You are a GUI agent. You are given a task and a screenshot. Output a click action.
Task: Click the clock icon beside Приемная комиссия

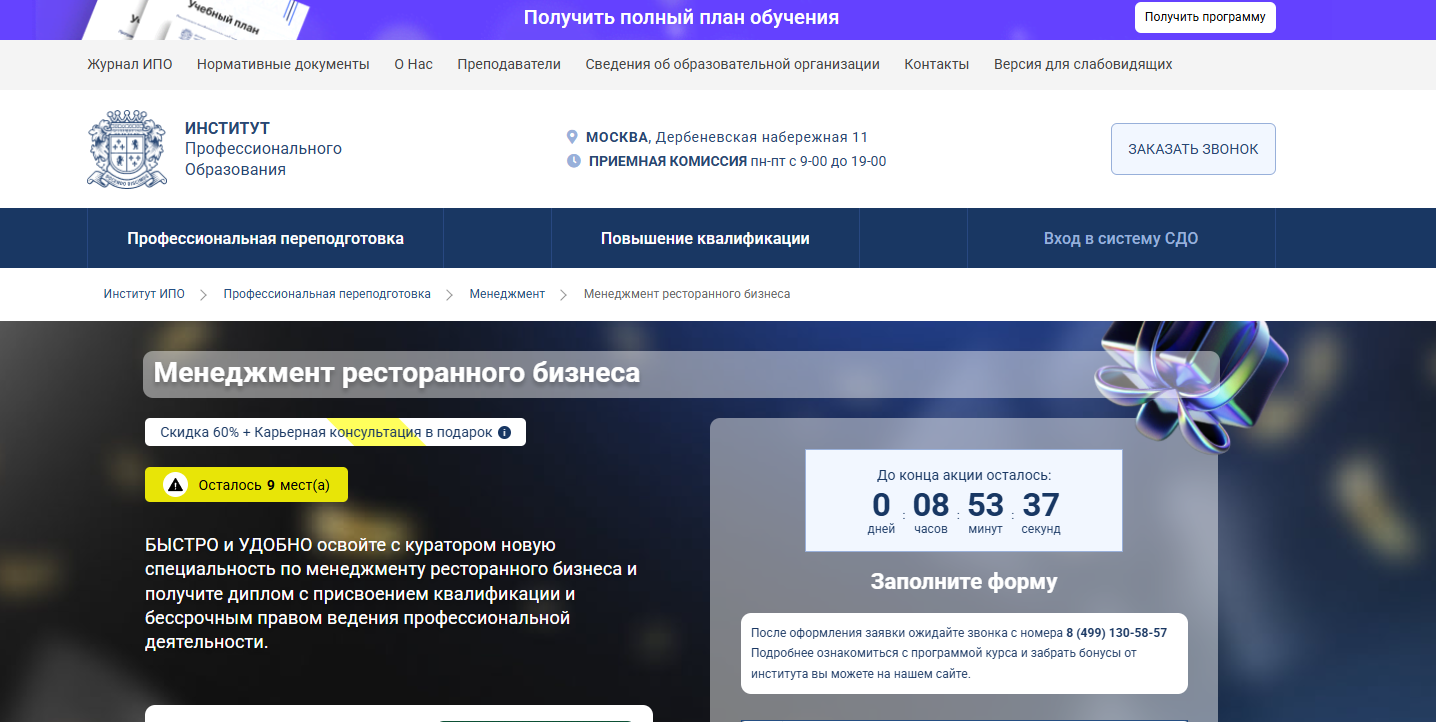573,161
